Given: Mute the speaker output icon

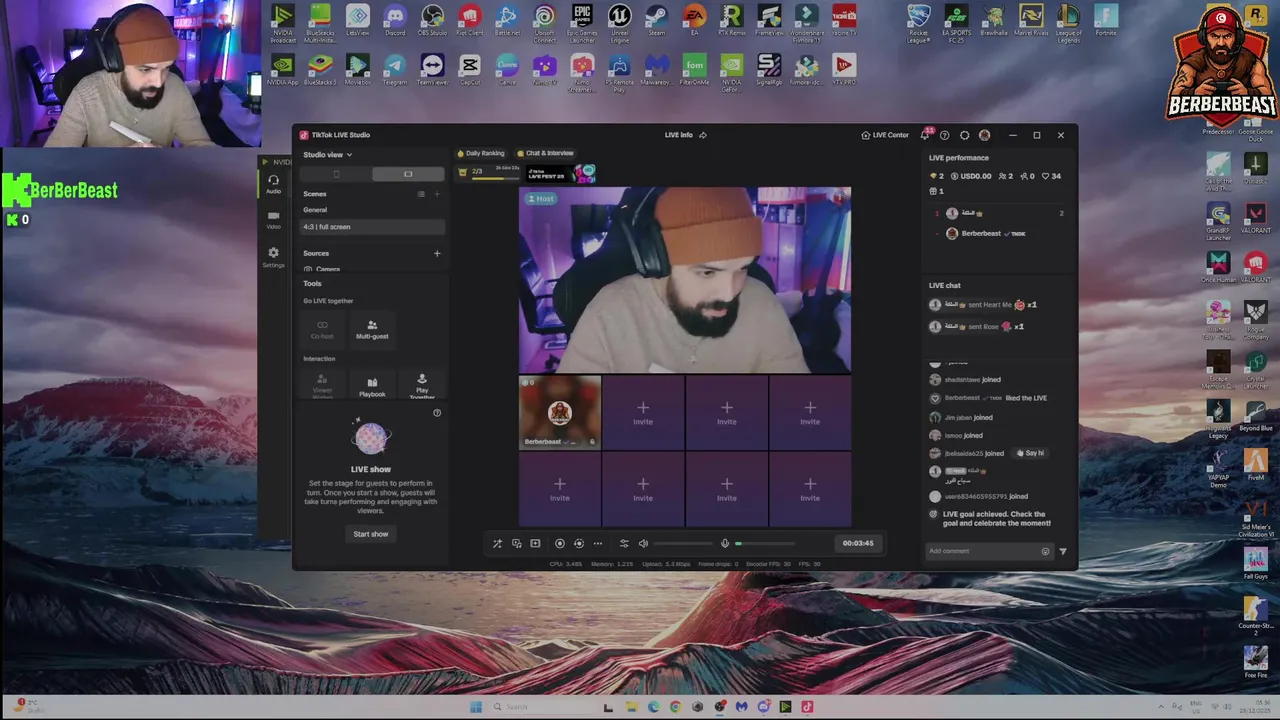Looking at the screenshot, I should tap(643, 543).
